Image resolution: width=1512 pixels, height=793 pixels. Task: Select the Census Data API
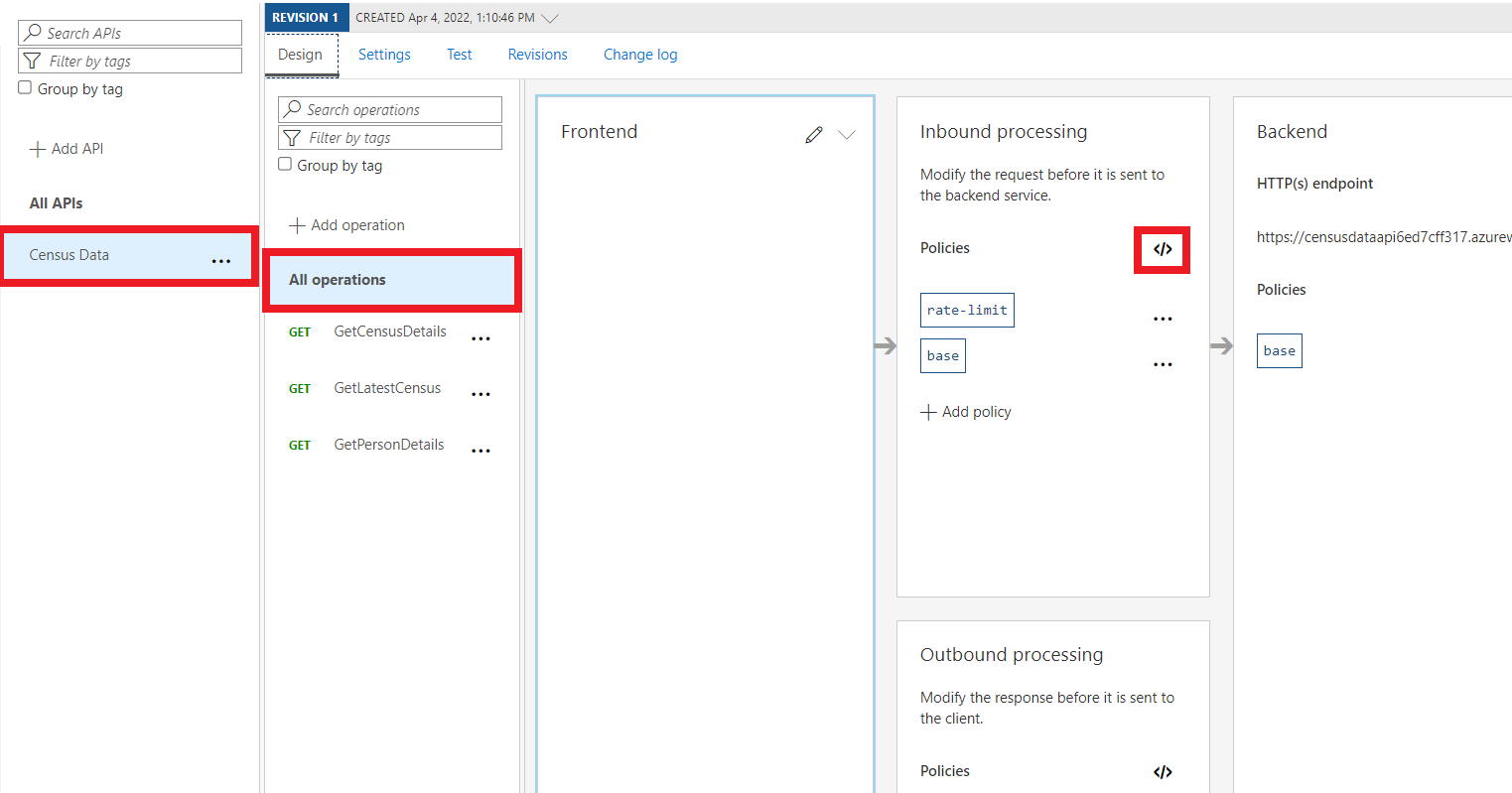129,255
